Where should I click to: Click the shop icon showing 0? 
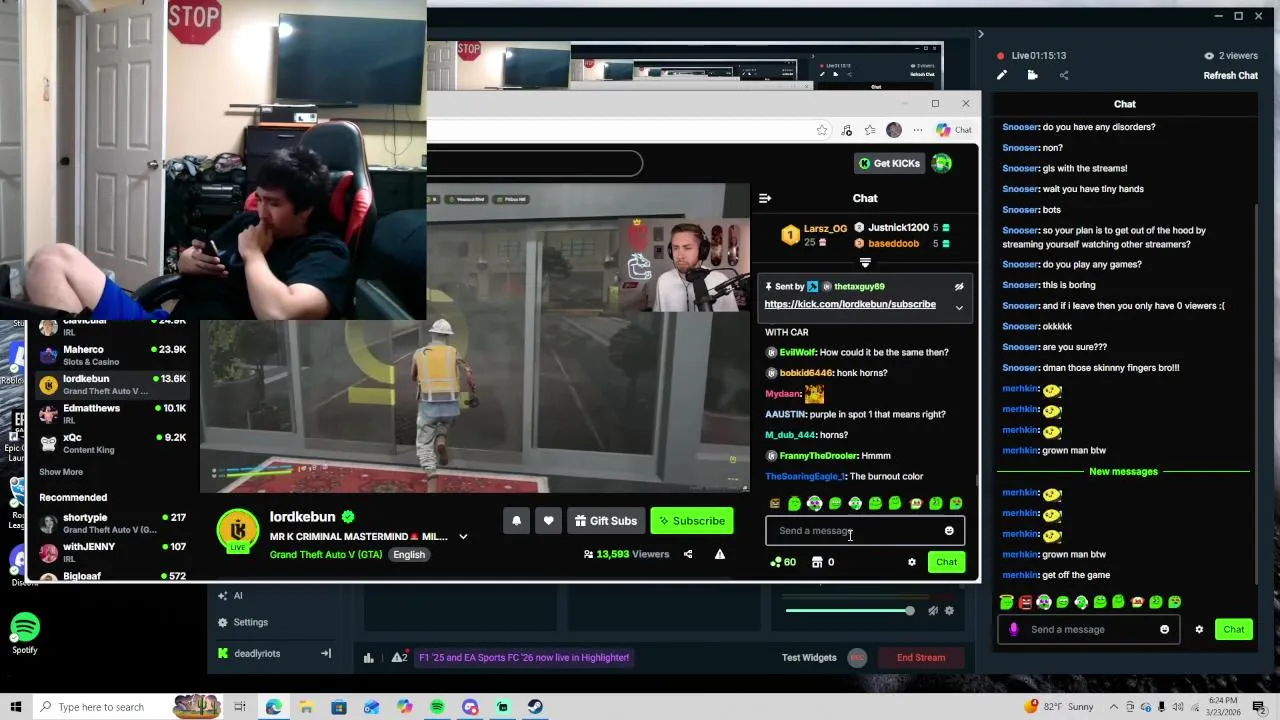[x=822, y=562]
